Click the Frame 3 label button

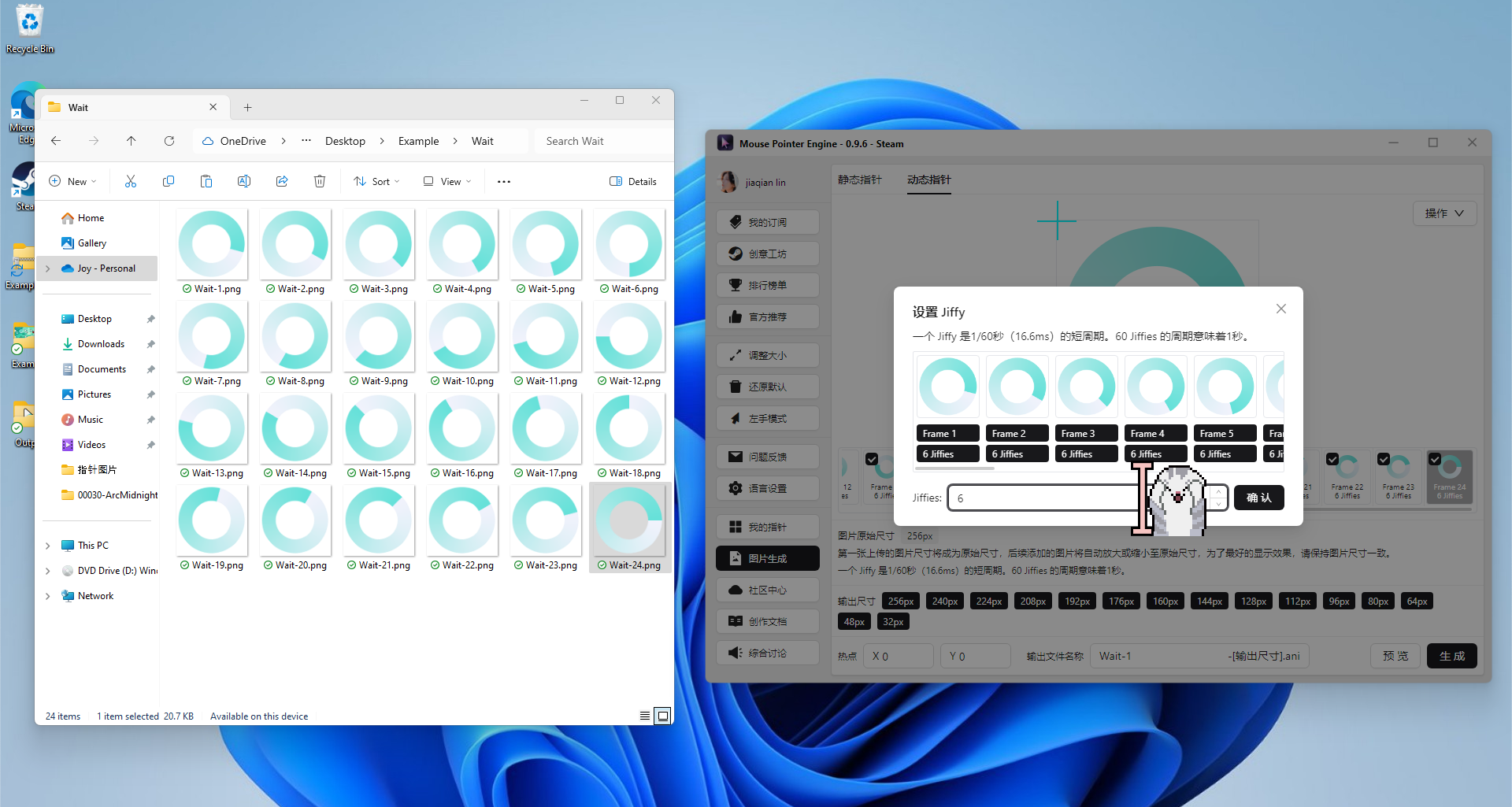point(1086,434)
